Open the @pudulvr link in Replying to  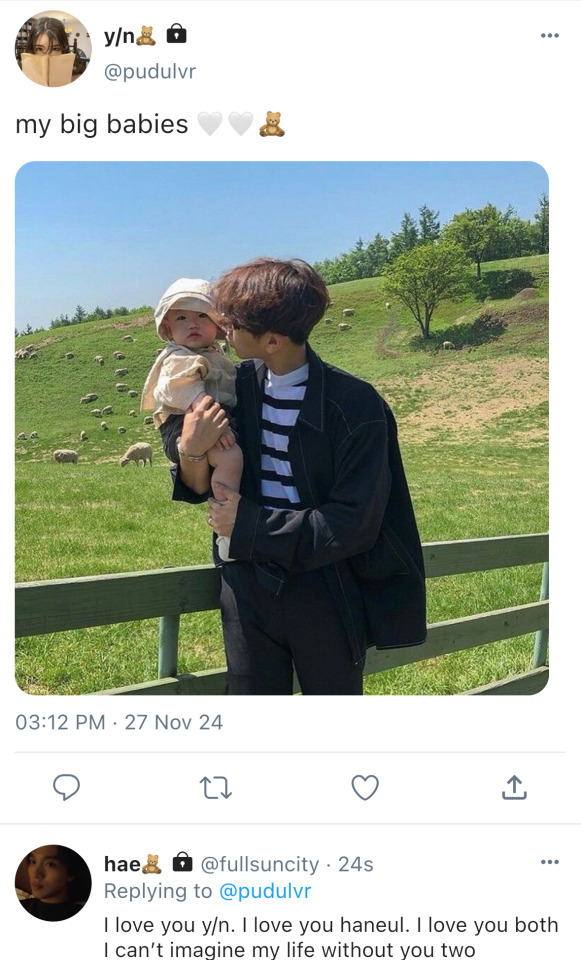click(265, 891)
